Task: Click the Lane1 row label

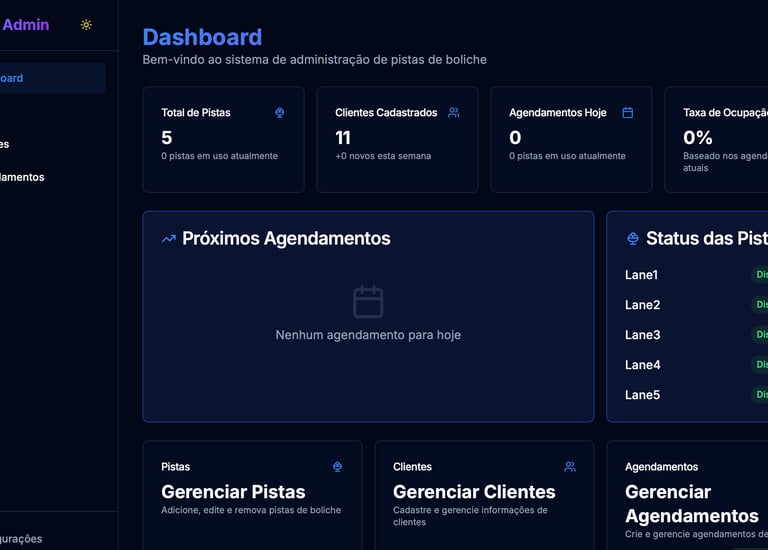Action: [x=641, y=275]
